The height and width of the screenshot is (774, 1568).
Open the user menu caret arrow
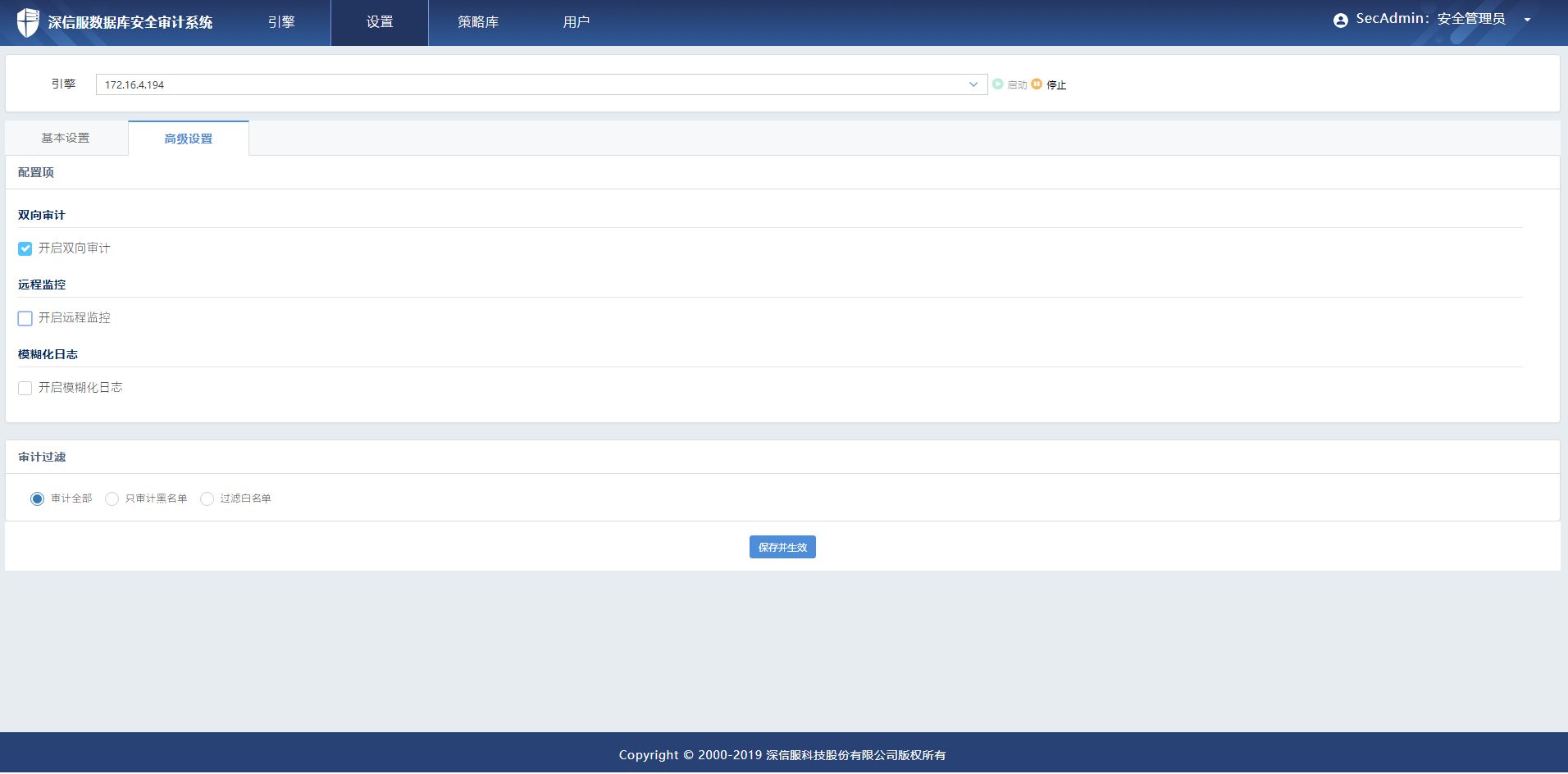pos(1527,20)
